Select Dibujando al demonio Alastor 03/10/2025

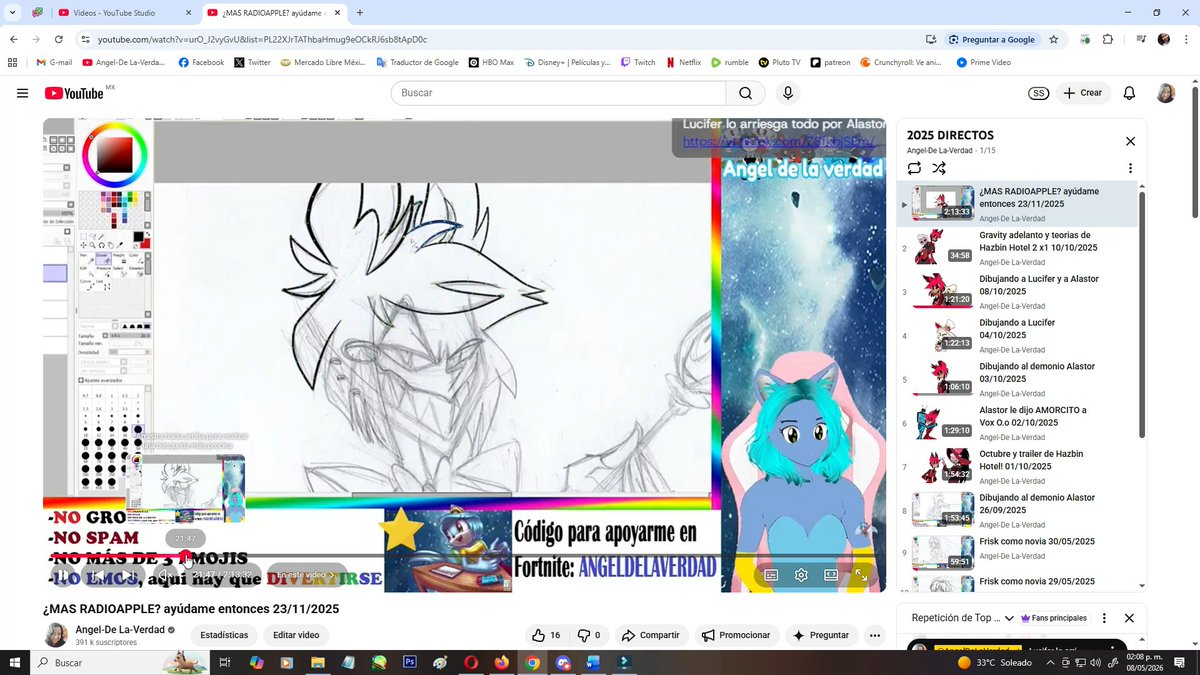(1017, 380)
